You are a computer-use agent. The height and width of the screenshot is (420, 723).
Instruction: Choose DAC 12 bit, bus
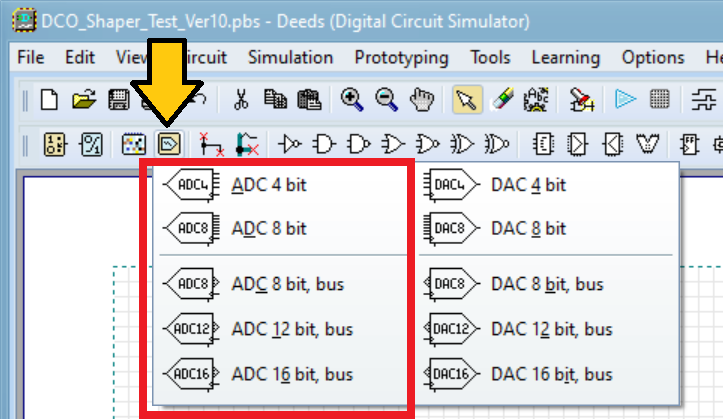pyautogui.click(x=546, y=329)
